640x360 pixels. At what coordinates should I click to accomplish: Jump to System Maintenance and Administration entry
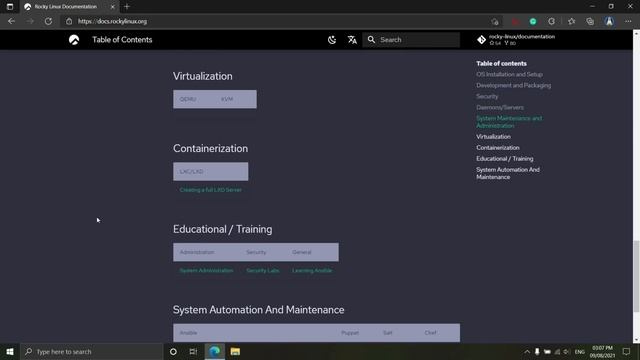pyautogui.click(x=509, y=122)
